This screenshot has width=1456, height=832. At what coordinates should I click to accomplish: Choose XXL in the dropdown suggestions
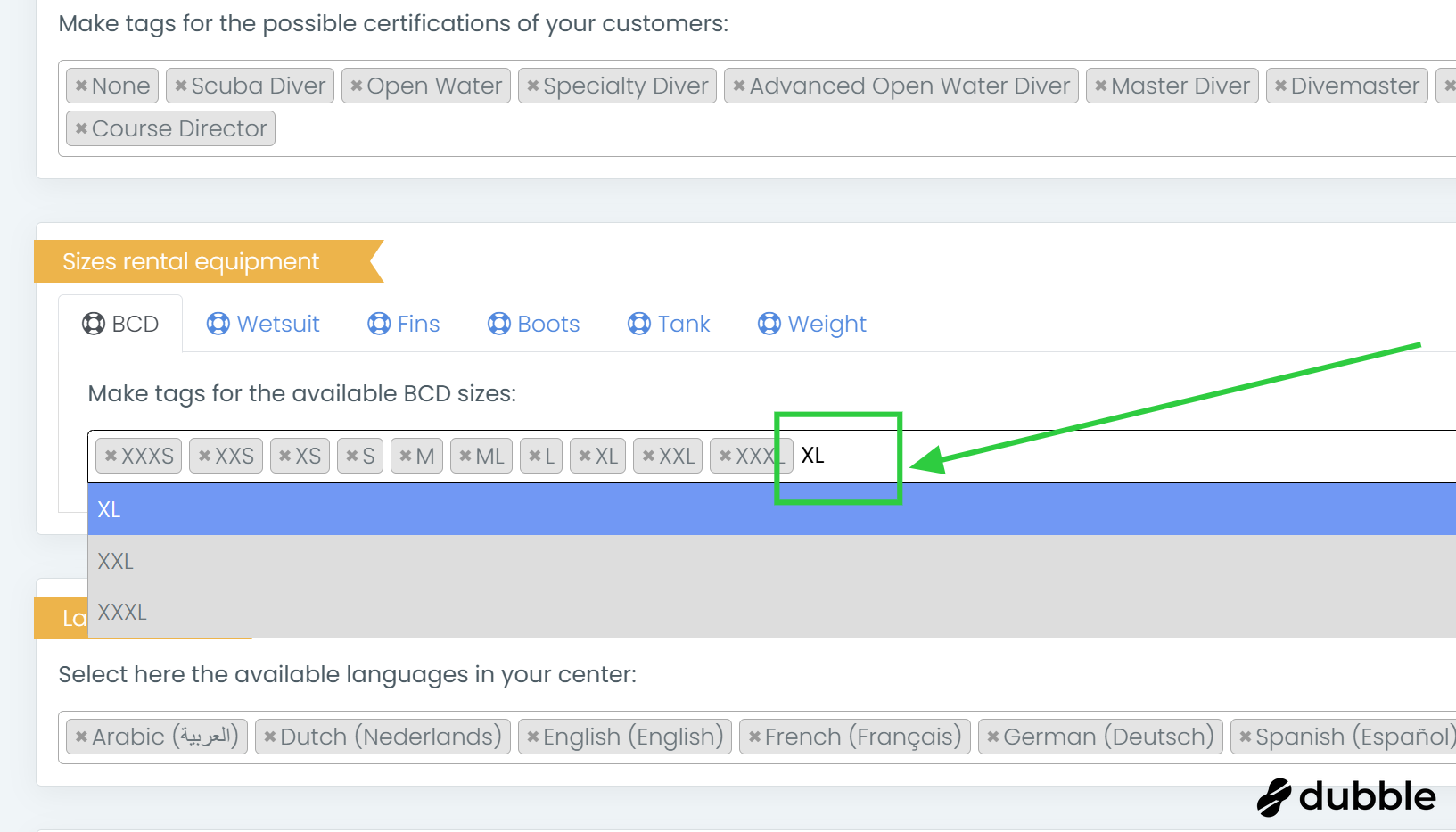tap(116, 561)
